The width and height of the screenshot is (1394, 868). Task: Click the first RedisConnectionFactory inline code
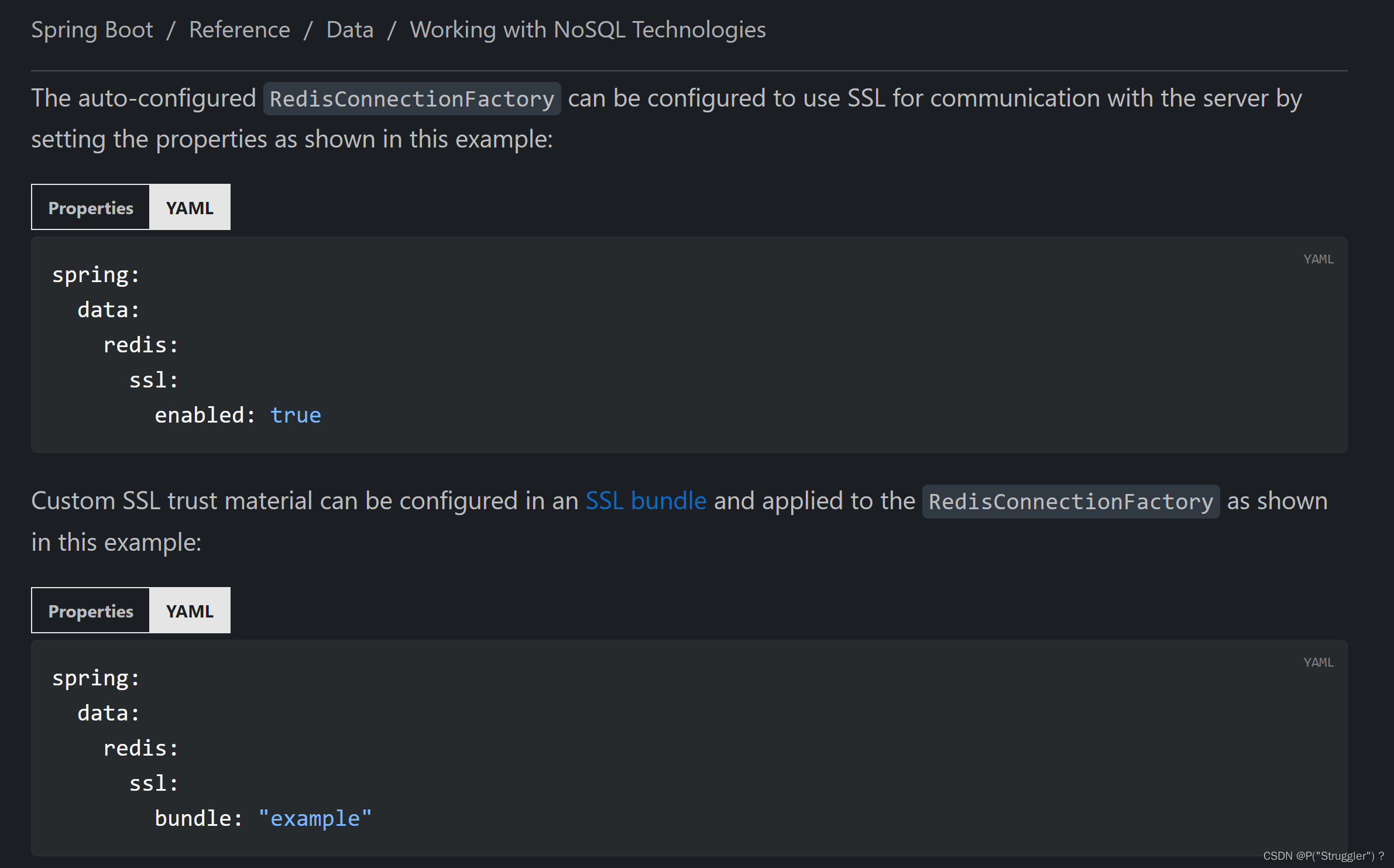pos(411,99)
